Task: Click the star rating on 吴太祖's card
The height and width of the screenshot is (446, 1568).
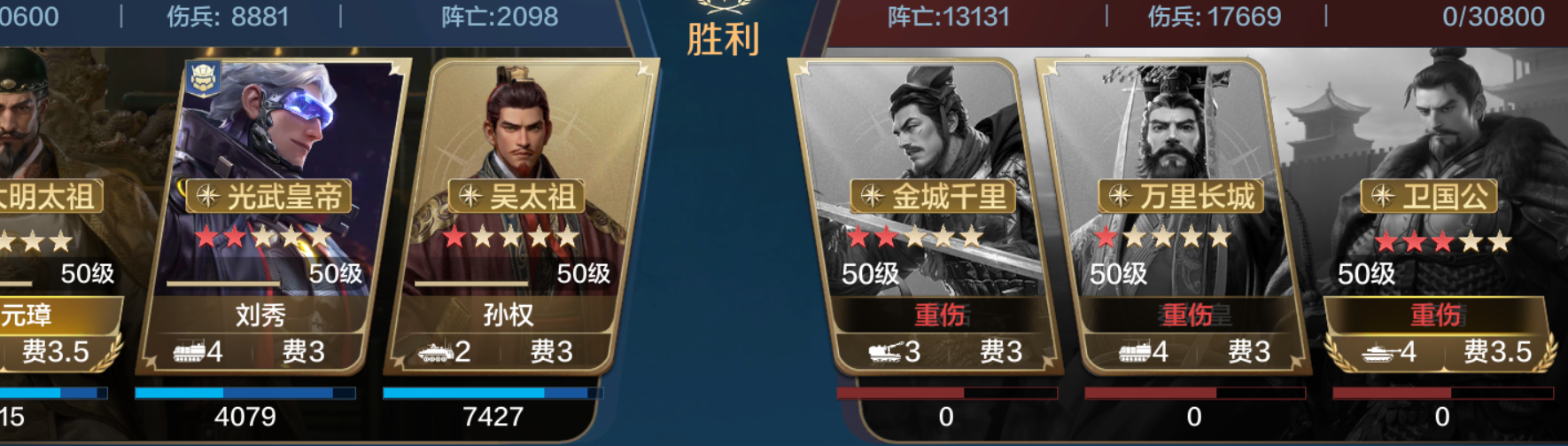Action: (511, 237)
